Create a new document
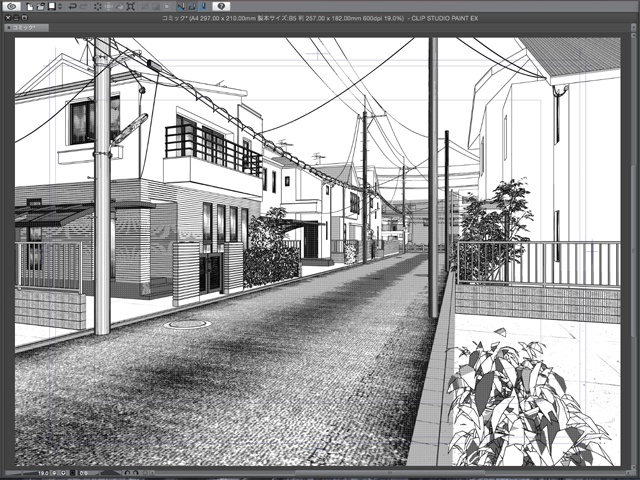The image size is (640, 480). pos(30,6)
